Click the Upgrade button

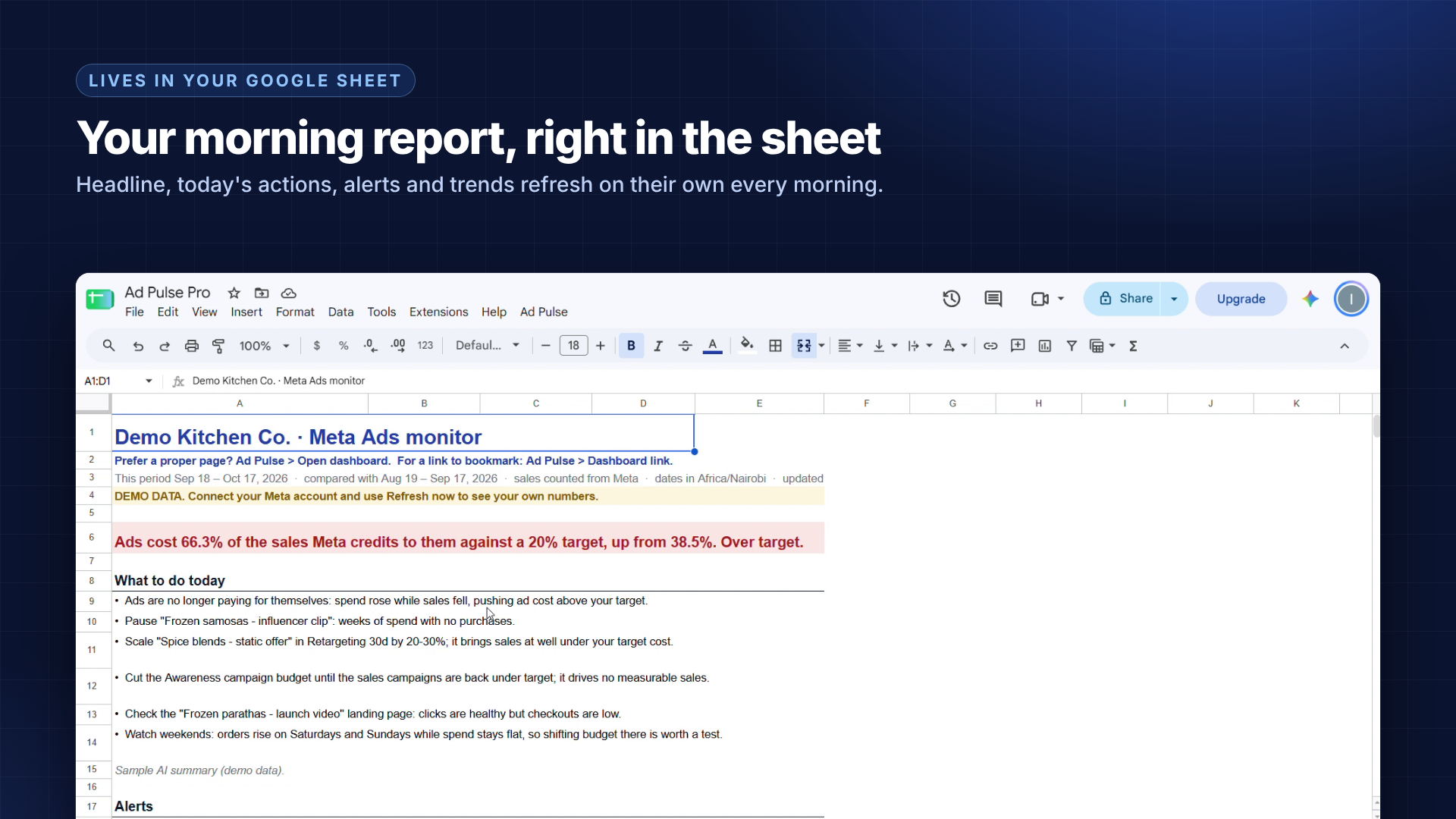tap(1241, 299)
